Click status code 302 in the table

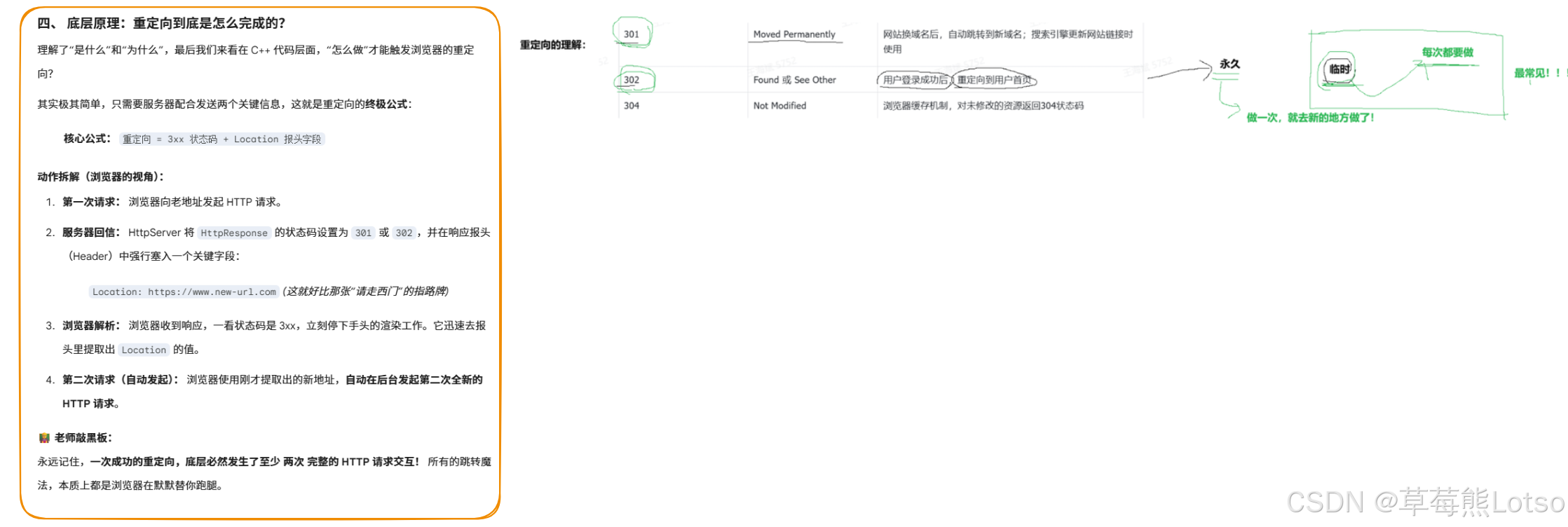tap(632, 80)
